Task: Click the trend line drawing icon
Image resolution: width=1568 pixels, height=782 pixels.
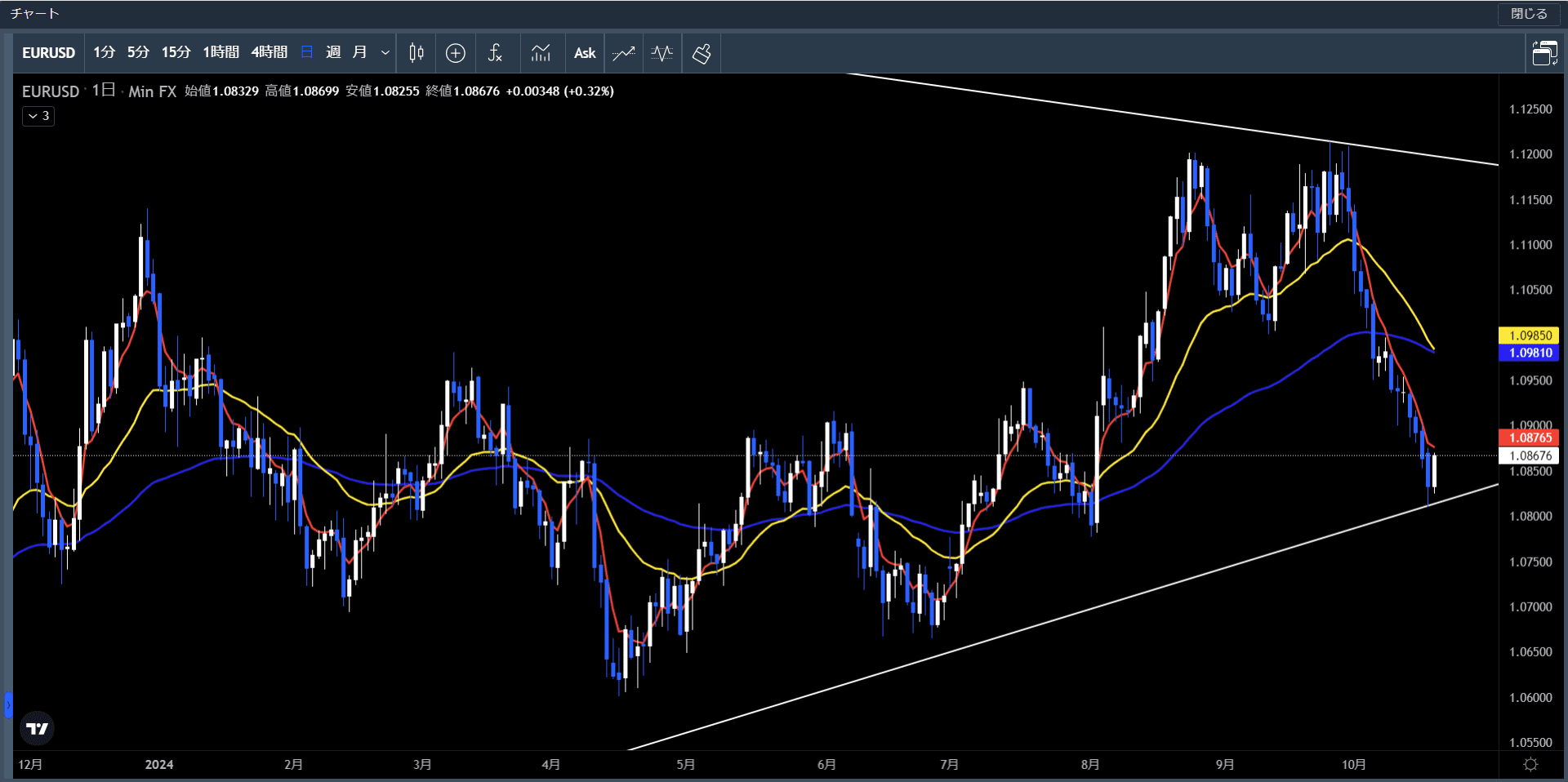Action: [624, 53]
